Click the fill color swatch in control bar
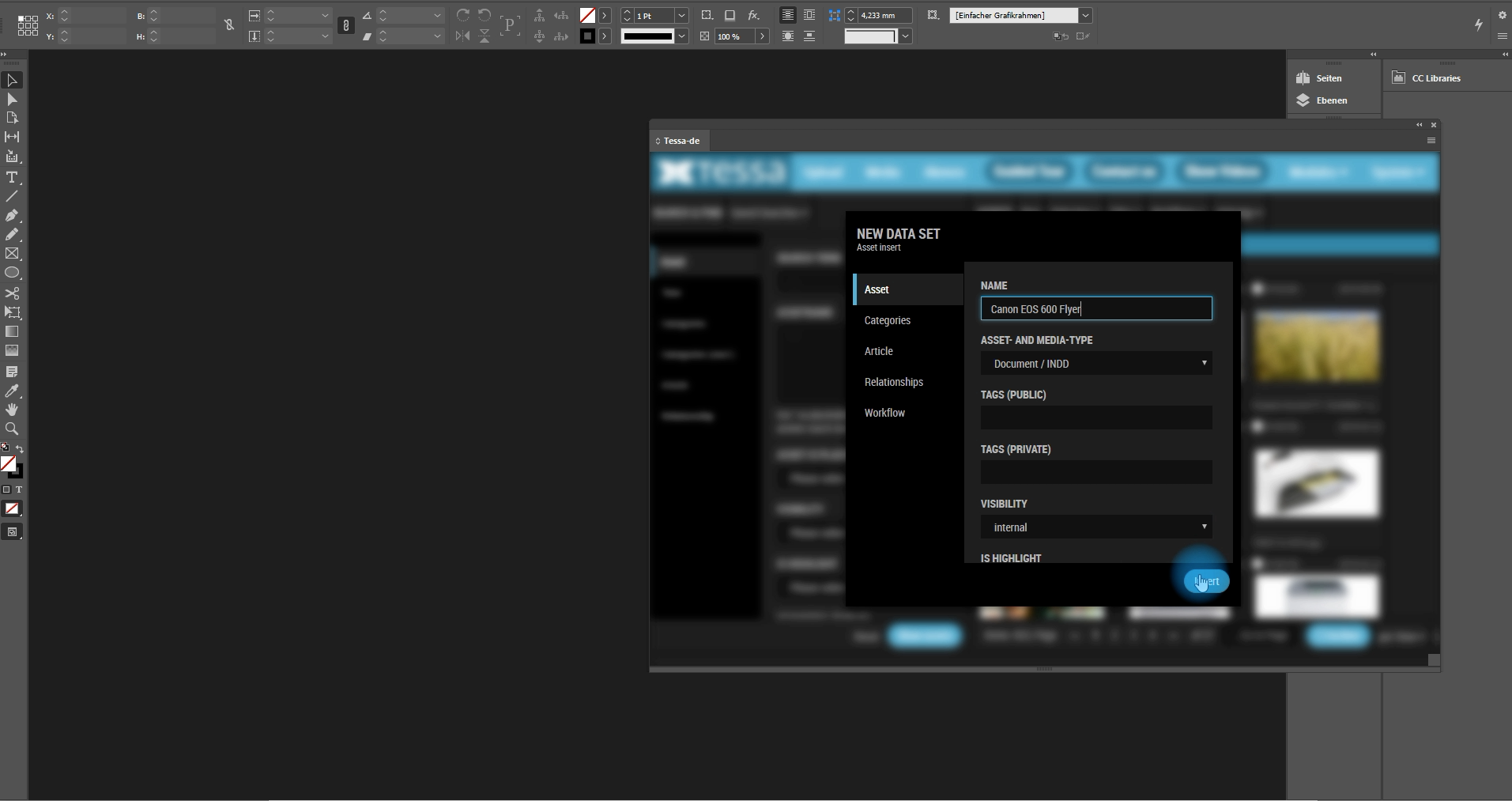1512x801 pixels. pos(587,15)
